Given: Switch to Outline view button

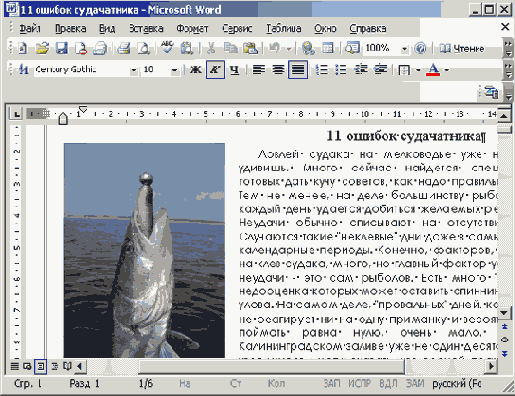Looking at the screenshot, I should point(54,367).
